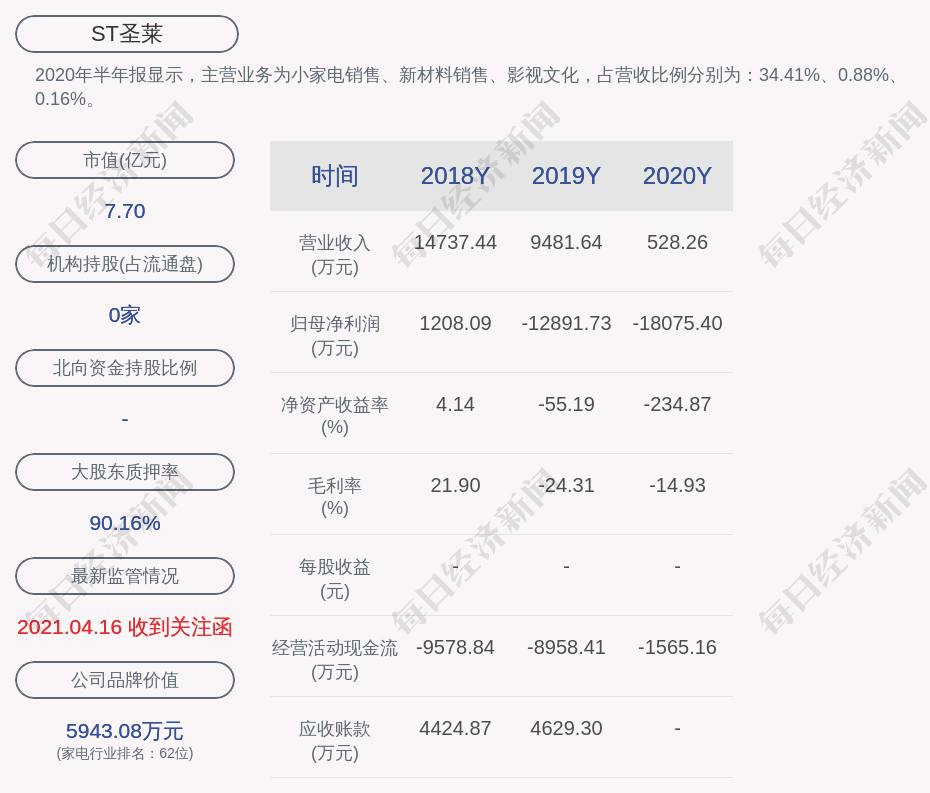This screenshot has width=930, height=793.
Task: Select the 机构持股(占流通盘) label pill
Action: click(125, 264)
